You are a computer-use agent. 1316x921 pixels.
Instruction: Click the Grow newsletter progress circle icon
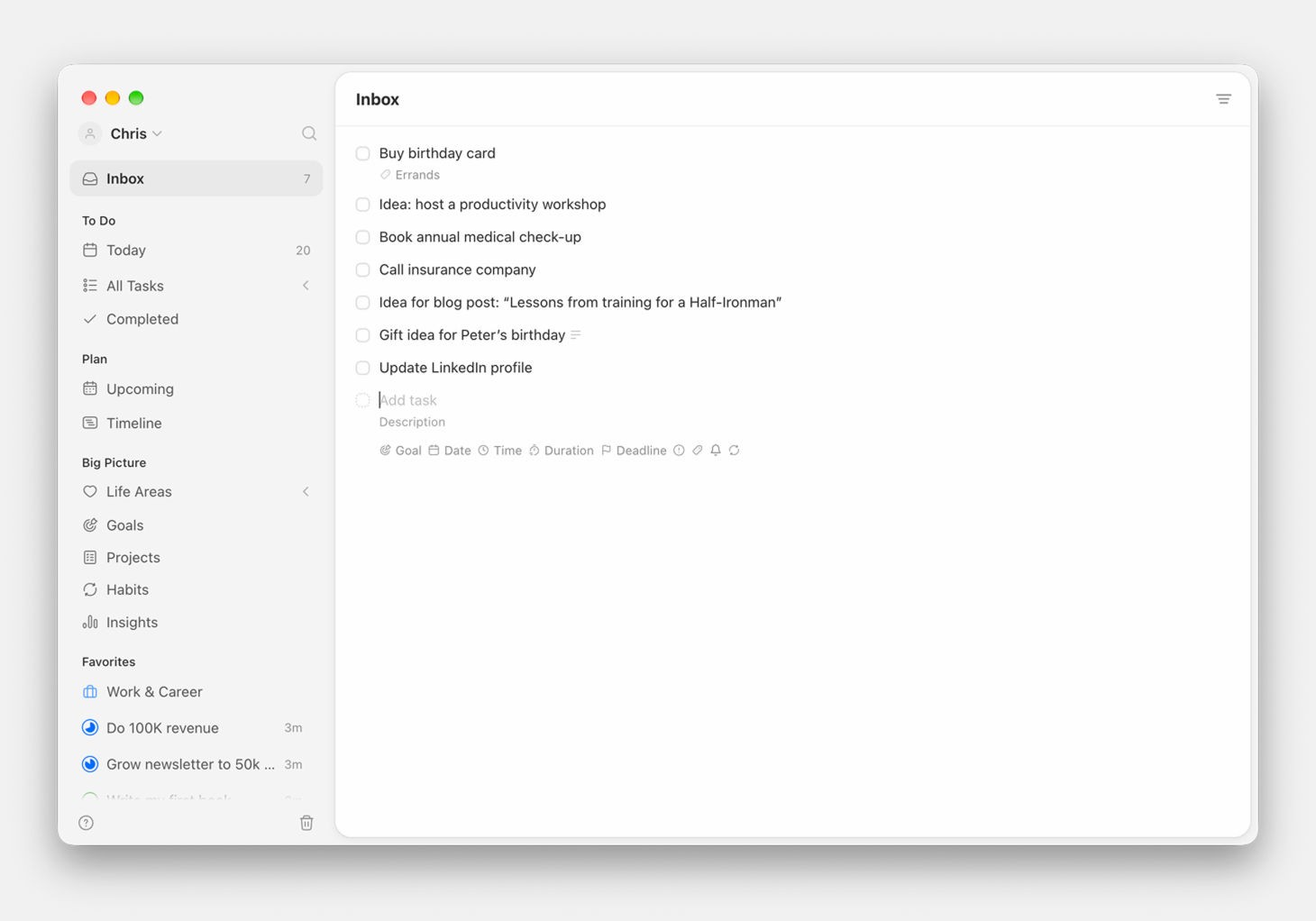(x=90, y=764)
